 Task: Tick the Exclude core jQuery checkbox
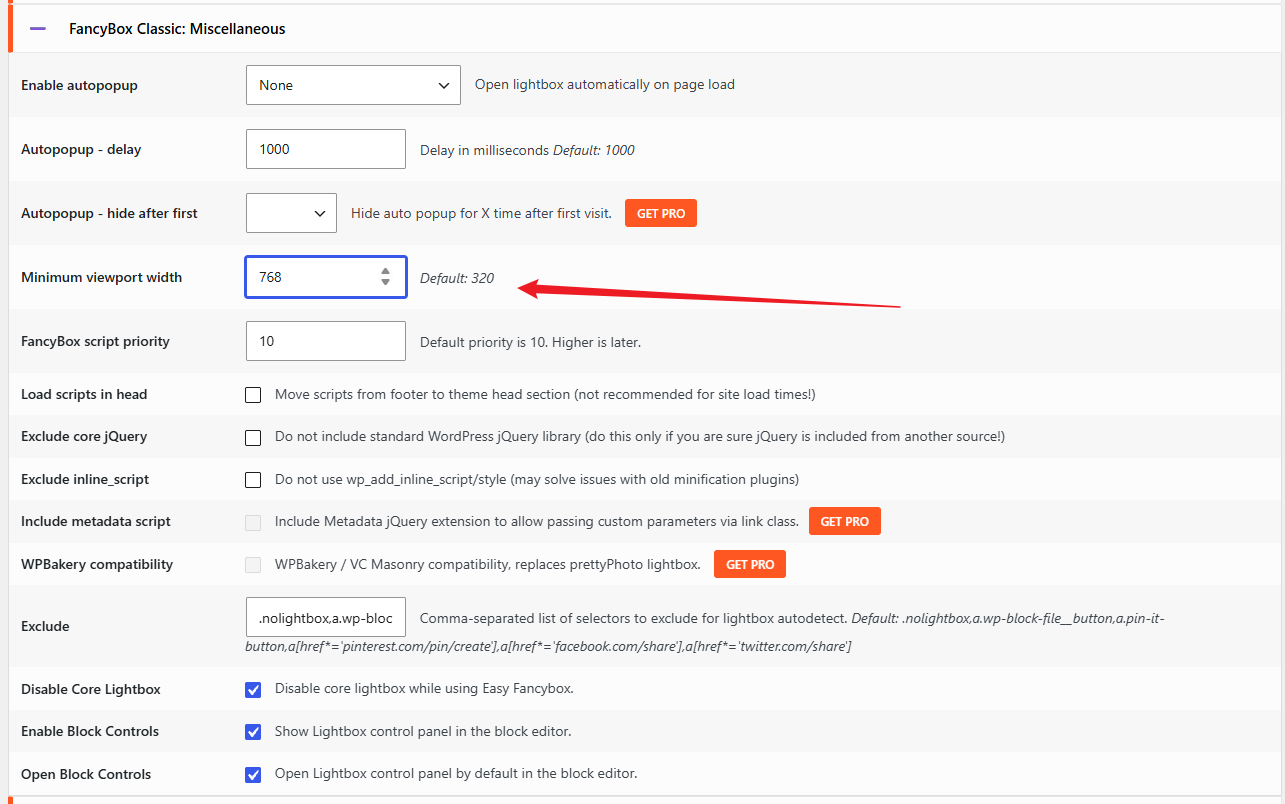253,437
